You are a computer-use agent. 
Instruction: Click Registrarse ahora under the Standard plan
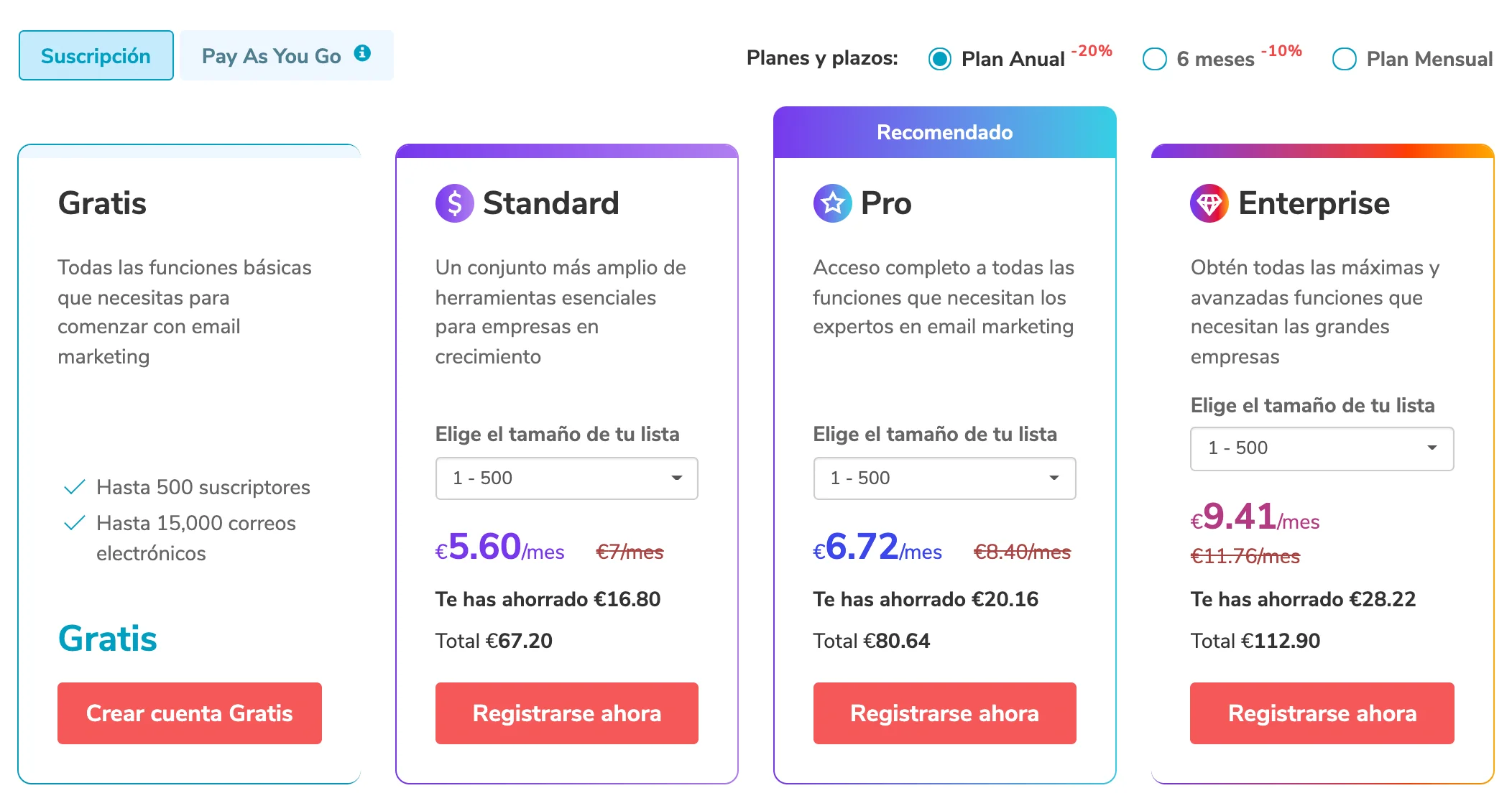(x=566, y=713)
